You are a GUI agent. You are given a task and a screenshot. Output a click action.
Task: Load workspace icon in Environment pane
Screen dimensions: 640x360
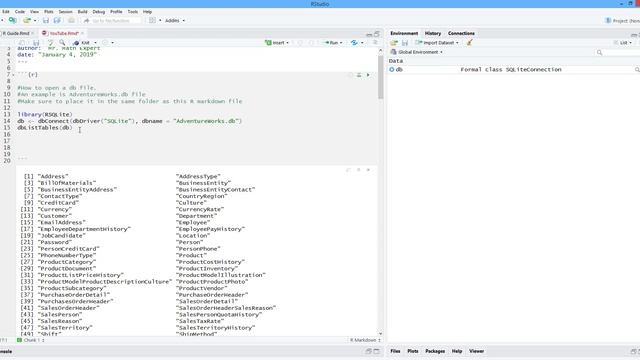394,43
